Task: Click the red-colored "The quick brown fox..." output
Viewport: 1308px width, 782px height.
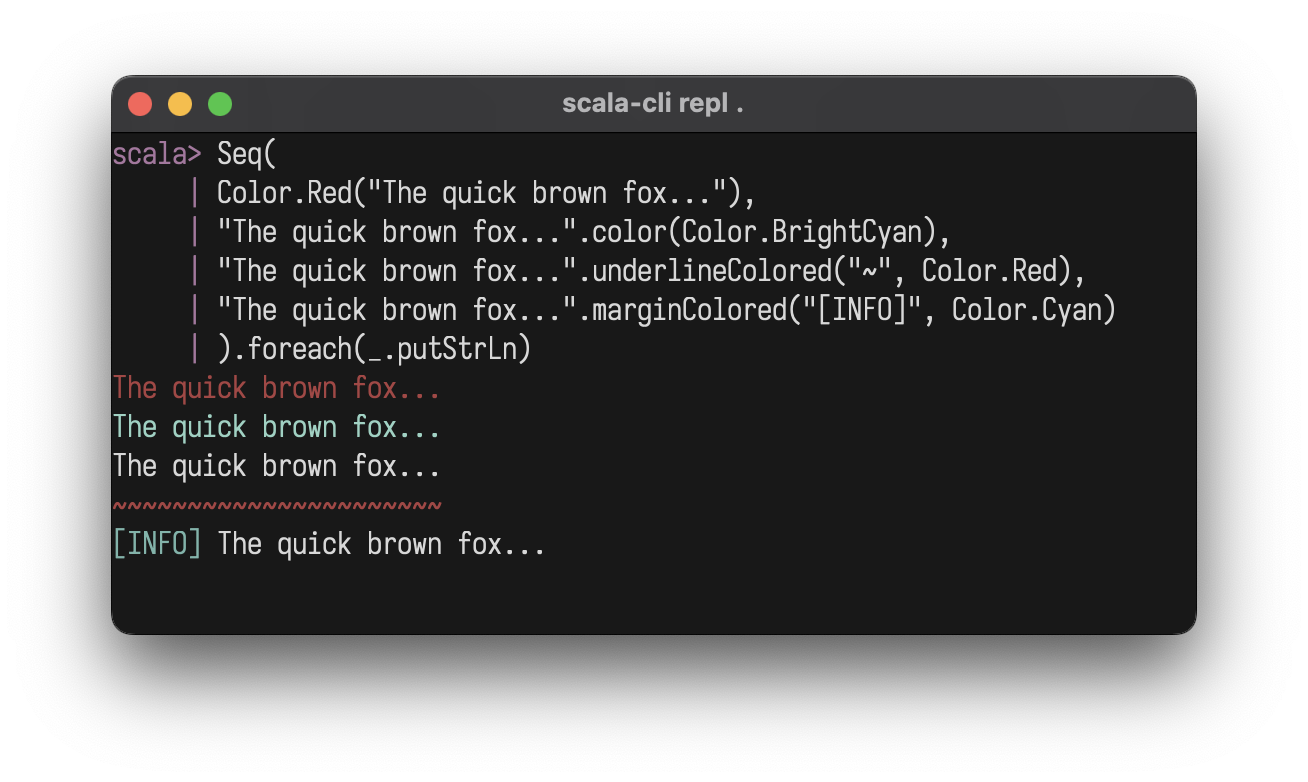Action: coord(277,388)
